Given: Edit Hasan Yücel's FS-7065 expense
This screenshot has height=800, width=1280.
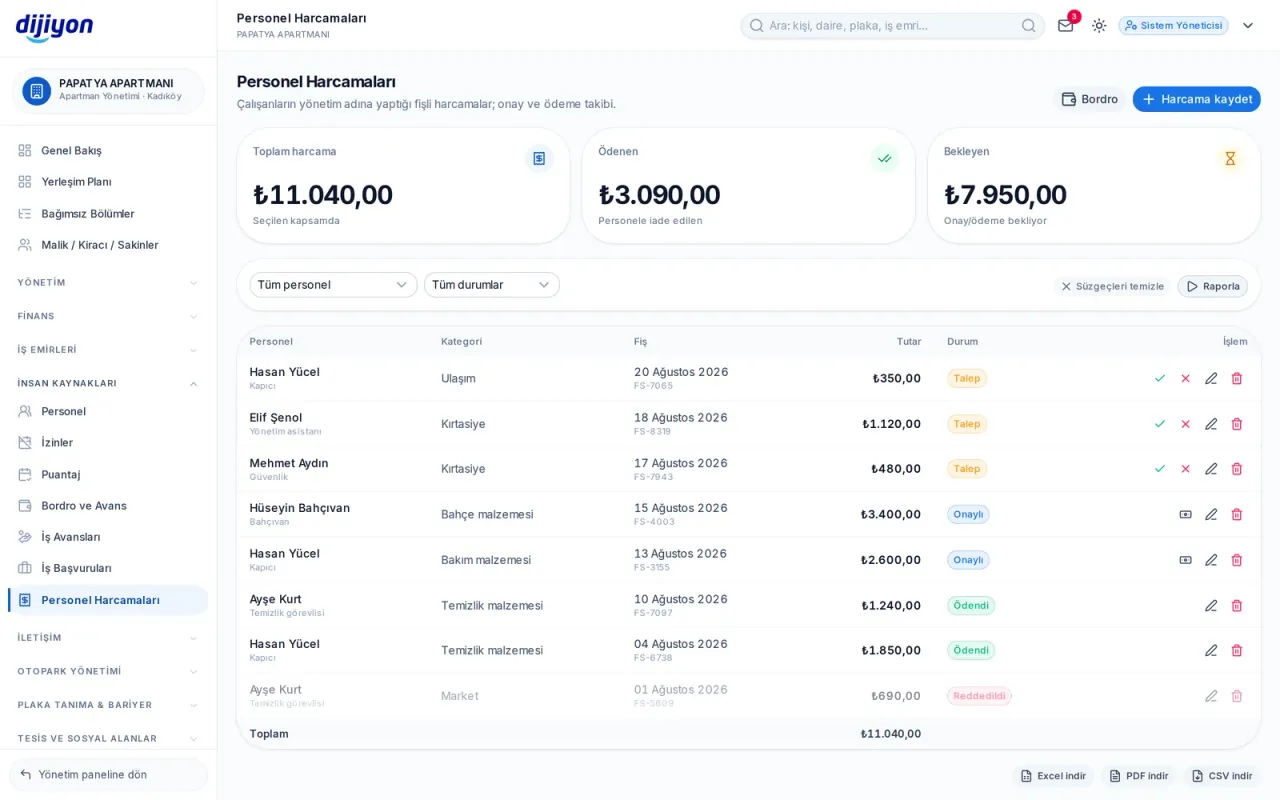Looking at the screenshot, I should (x=1211, y=378).
